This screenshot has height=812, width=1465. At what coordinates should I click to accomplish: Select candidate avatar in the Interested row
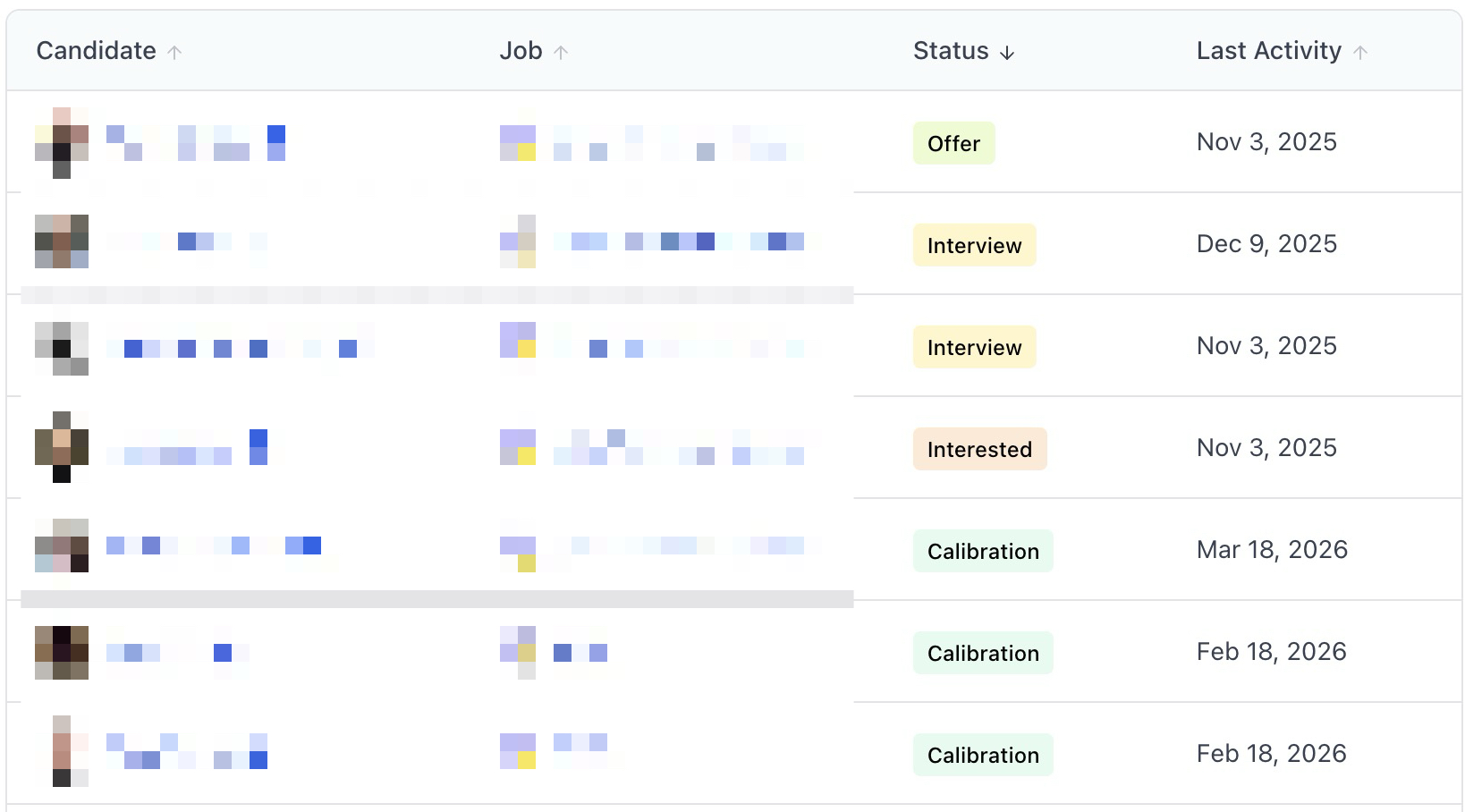tap(62, 447)
